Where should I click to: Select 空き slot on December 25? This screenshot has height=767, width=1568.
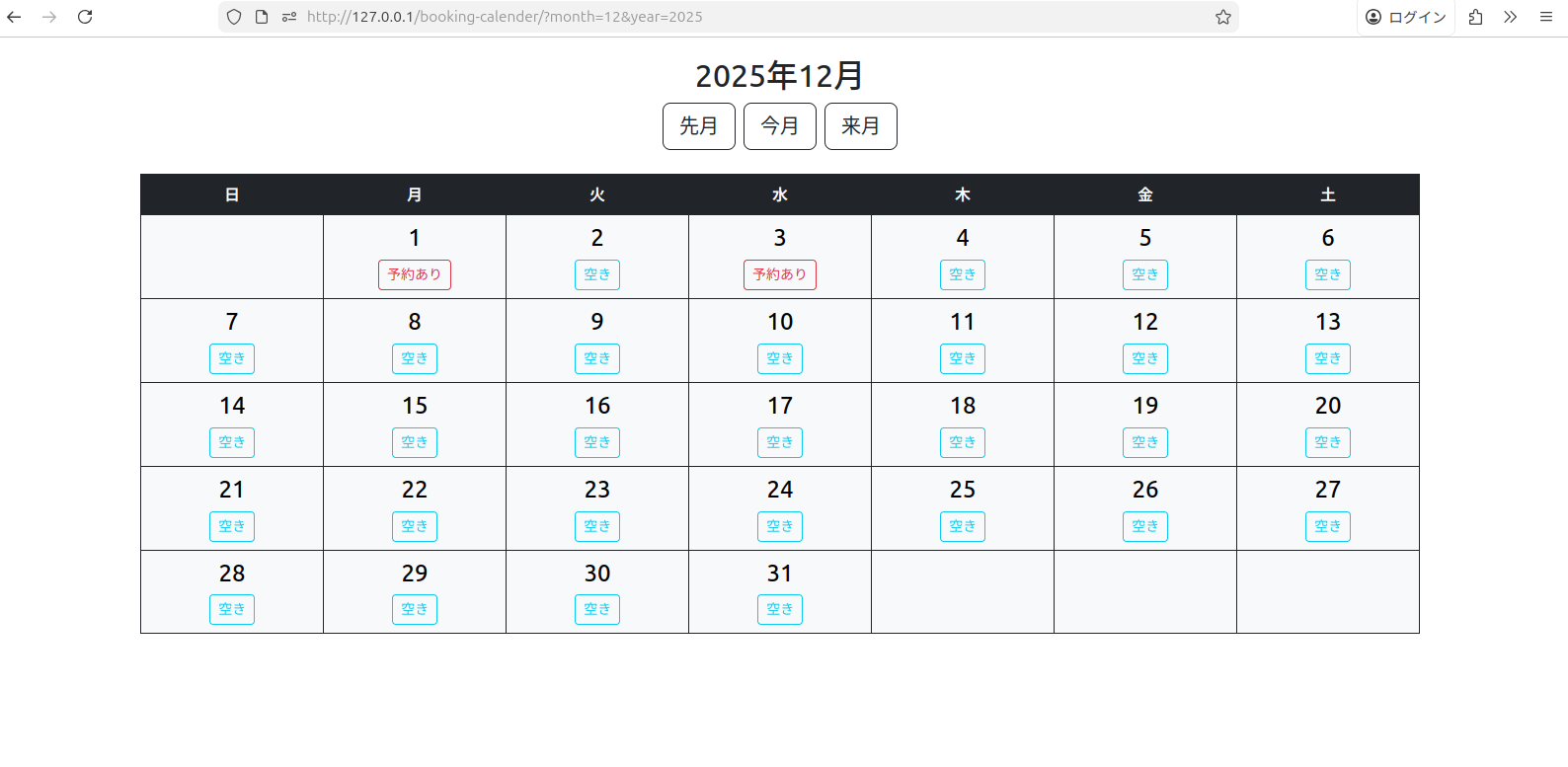[963, 526]
